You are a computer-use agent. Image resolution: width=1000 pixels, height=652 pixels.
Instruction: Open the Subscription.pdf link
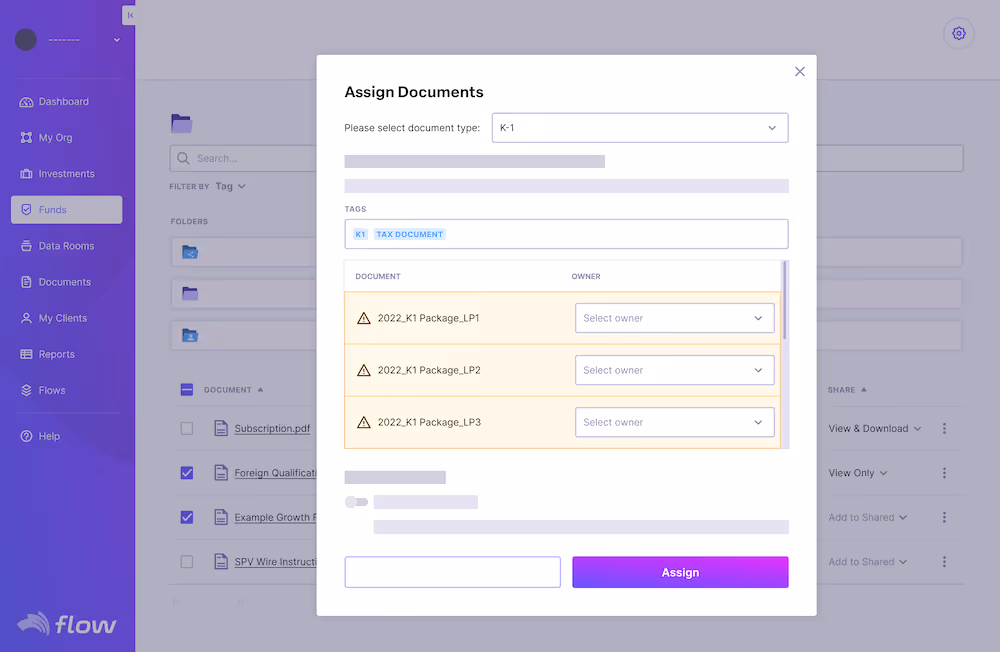coord(272,428)
